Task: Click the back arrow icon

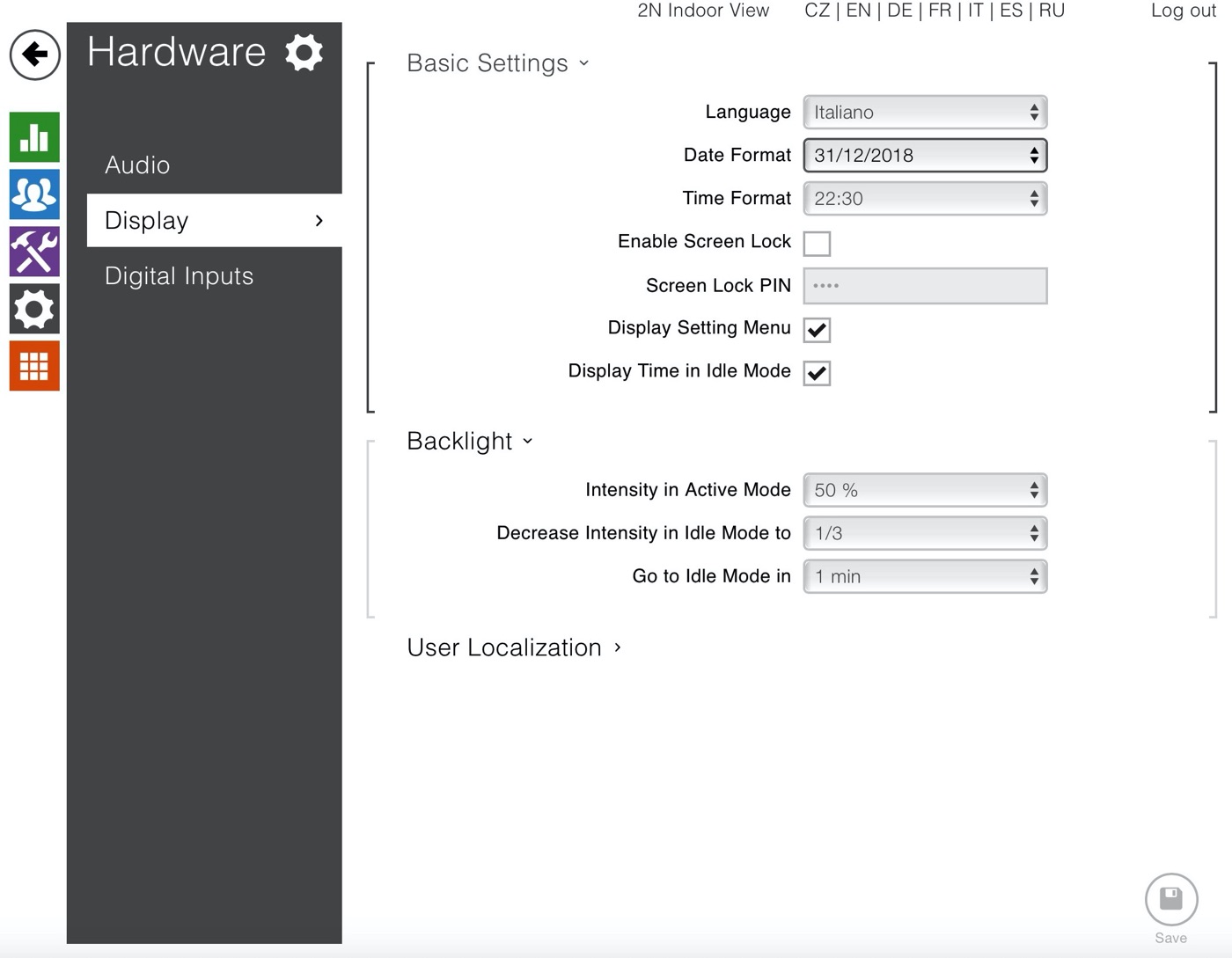Action: (35, 55)
